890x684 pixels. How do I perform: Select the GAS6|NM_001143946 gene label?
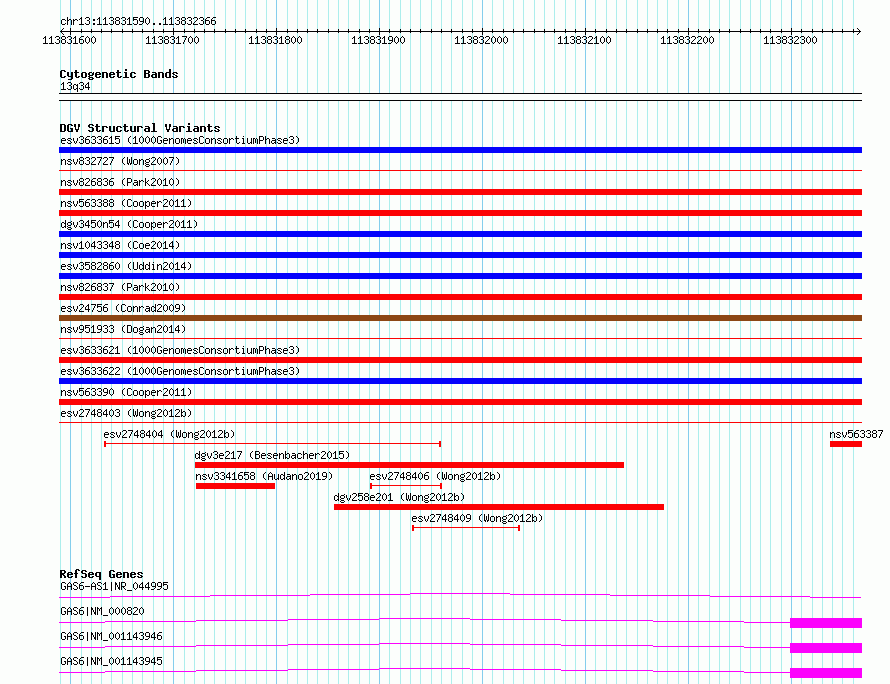111,636
